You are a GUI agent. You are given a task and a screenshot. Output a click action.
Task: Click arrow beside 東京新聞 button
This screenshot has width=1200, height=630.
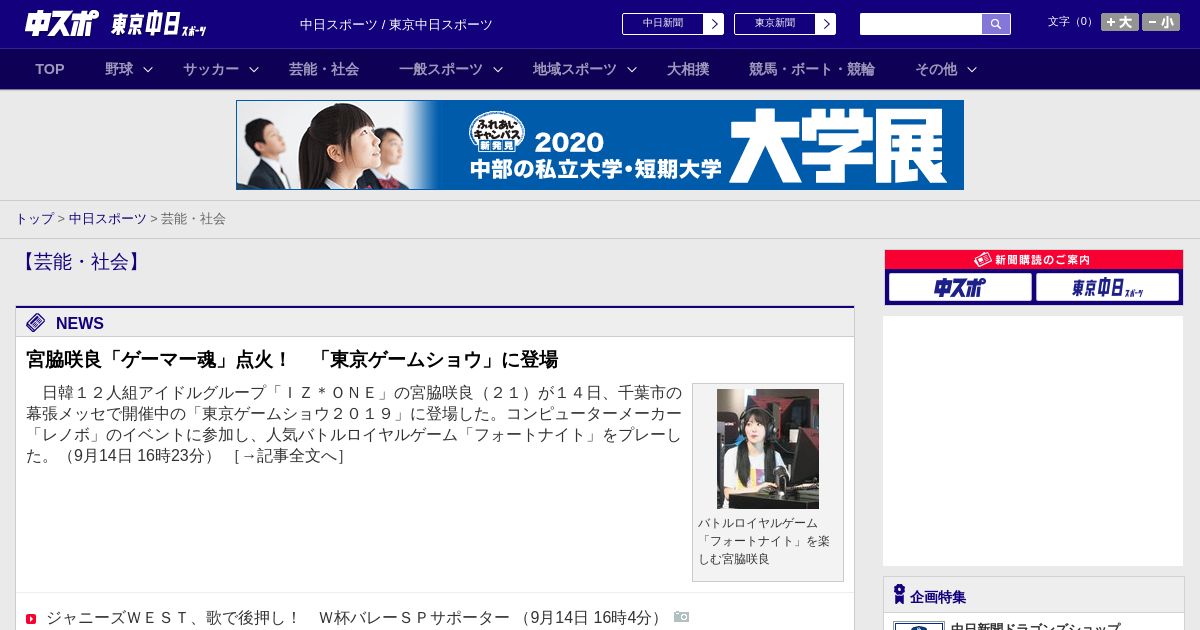click(826, 24)
